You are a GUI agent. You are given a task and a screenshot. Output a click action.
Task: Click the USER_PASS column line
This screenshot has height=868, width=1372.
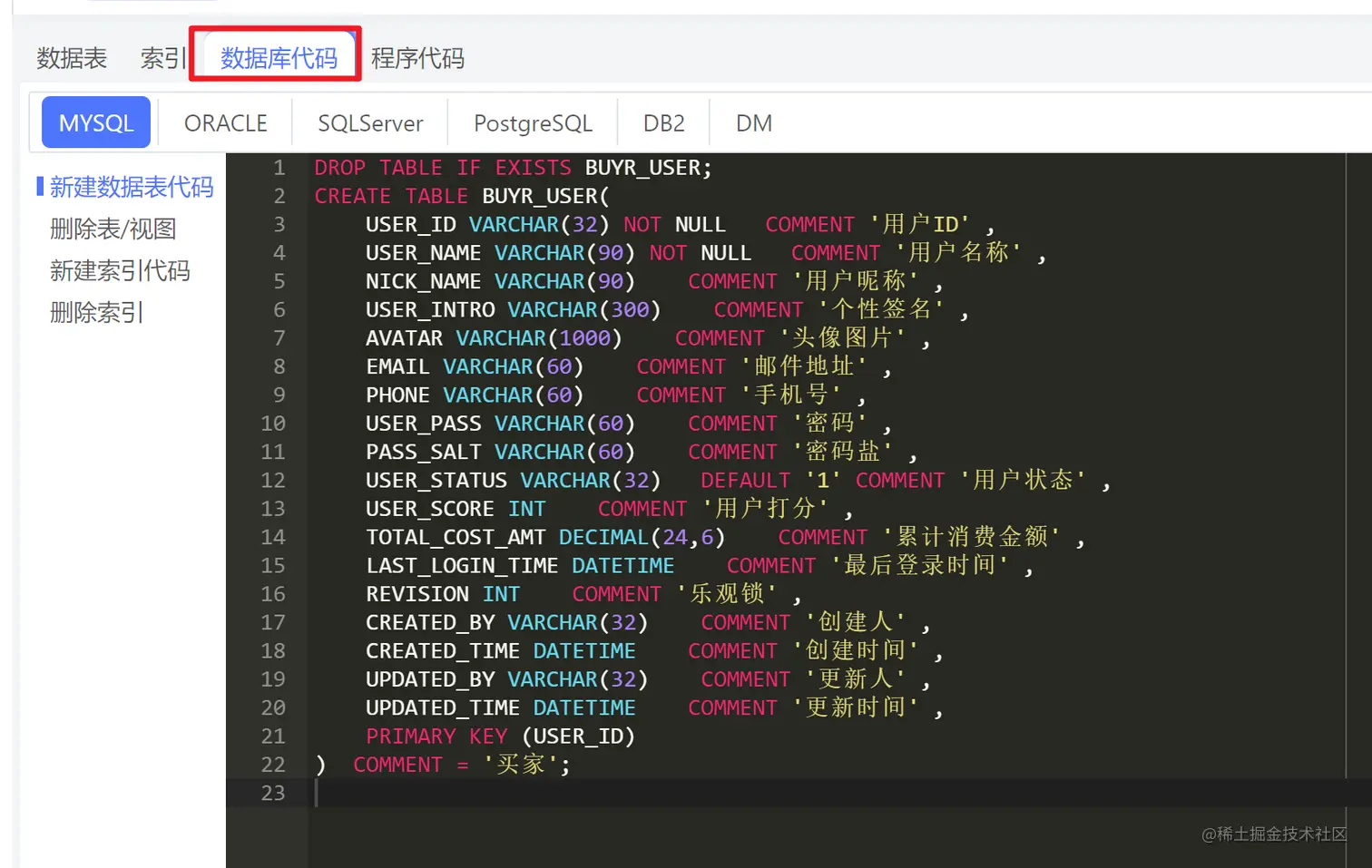point(629,424)
